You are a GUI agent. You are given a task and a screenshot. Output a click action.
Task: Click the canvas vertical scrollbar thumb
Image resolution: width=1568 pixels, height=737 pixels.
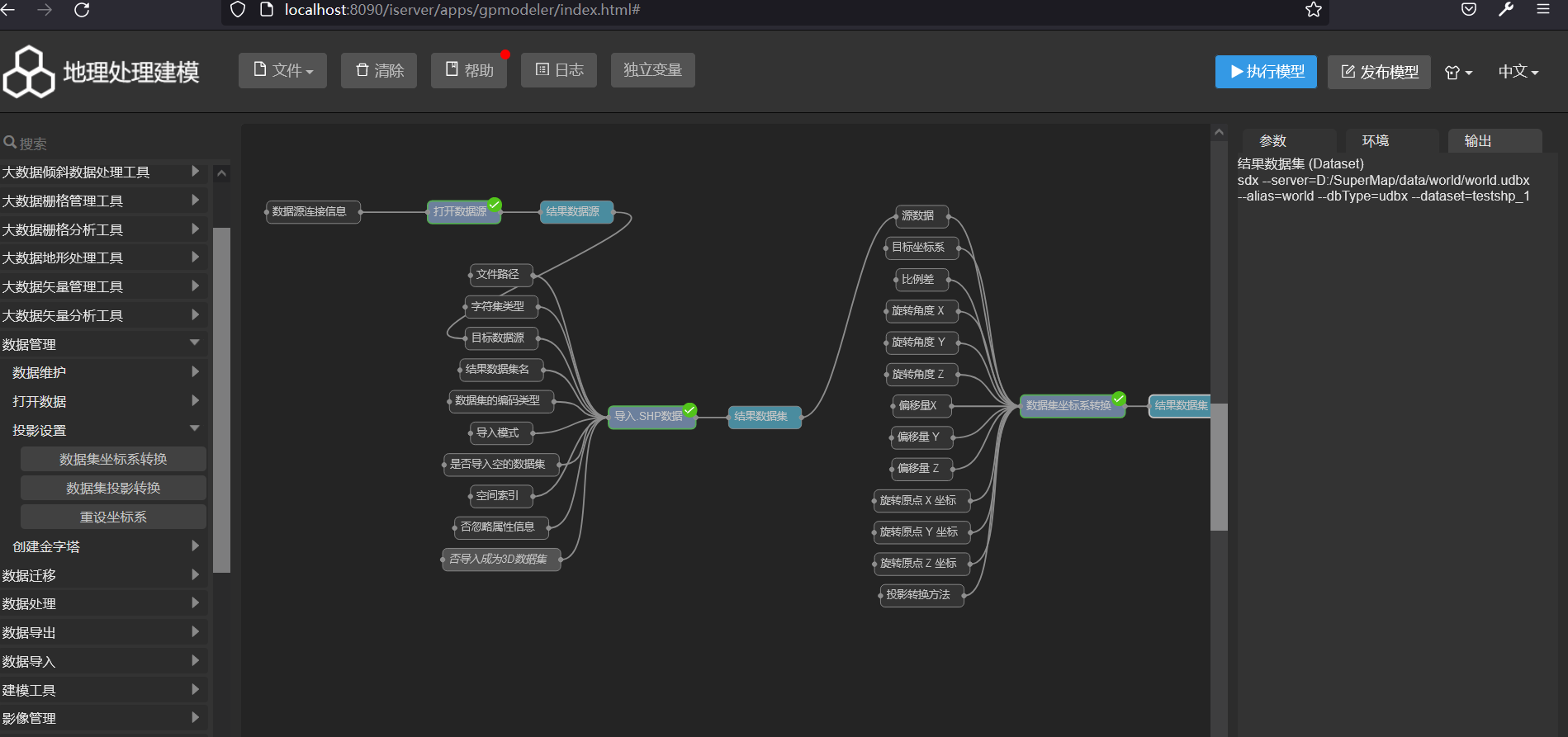pyautogui.click(x=1219, y=466)
